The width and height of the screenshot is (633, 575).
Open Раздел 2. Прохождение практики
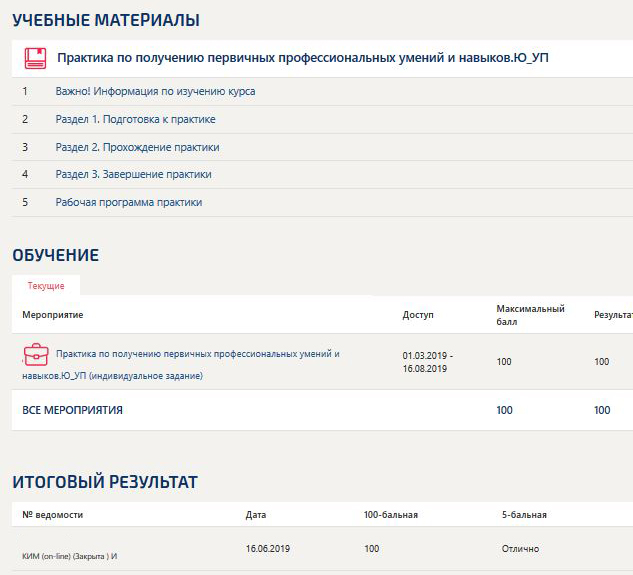137,147
